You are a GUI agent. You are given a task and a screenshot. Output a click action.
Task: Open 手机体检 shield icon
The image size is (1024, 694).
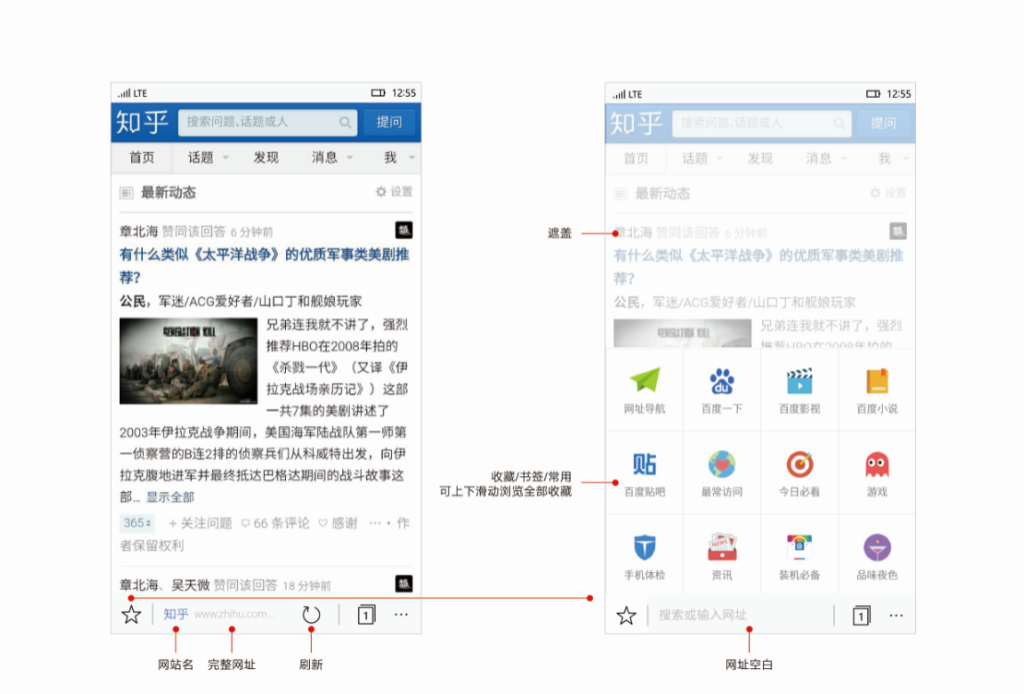[x=644, y=548]
